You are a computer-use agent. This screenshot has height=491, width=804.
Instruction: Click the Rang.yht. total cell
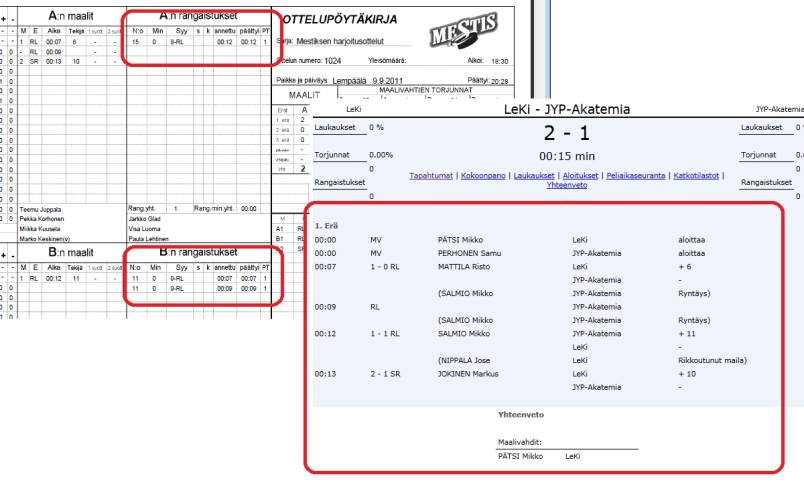coord(142,209)
